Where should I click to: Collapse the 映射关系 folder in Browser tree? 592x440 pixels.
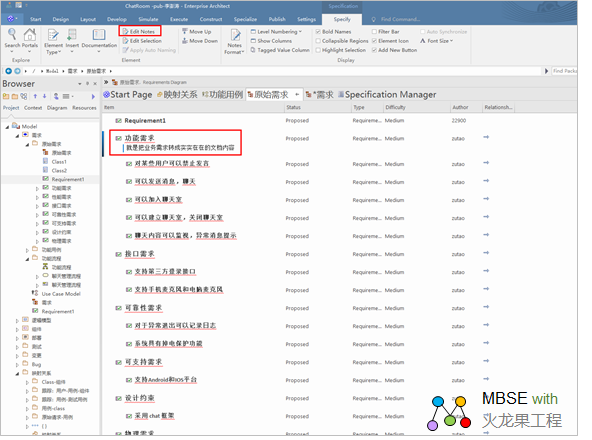click(x=17, y=374)
